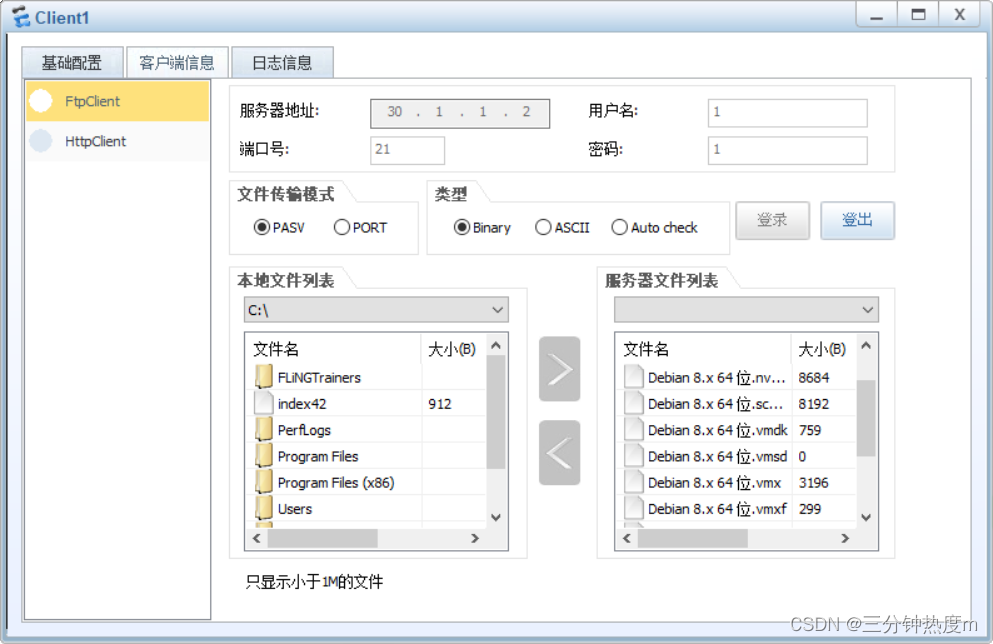Click the Users folder icon
Screen dimensions: 993x644
(x=264, y=508)
